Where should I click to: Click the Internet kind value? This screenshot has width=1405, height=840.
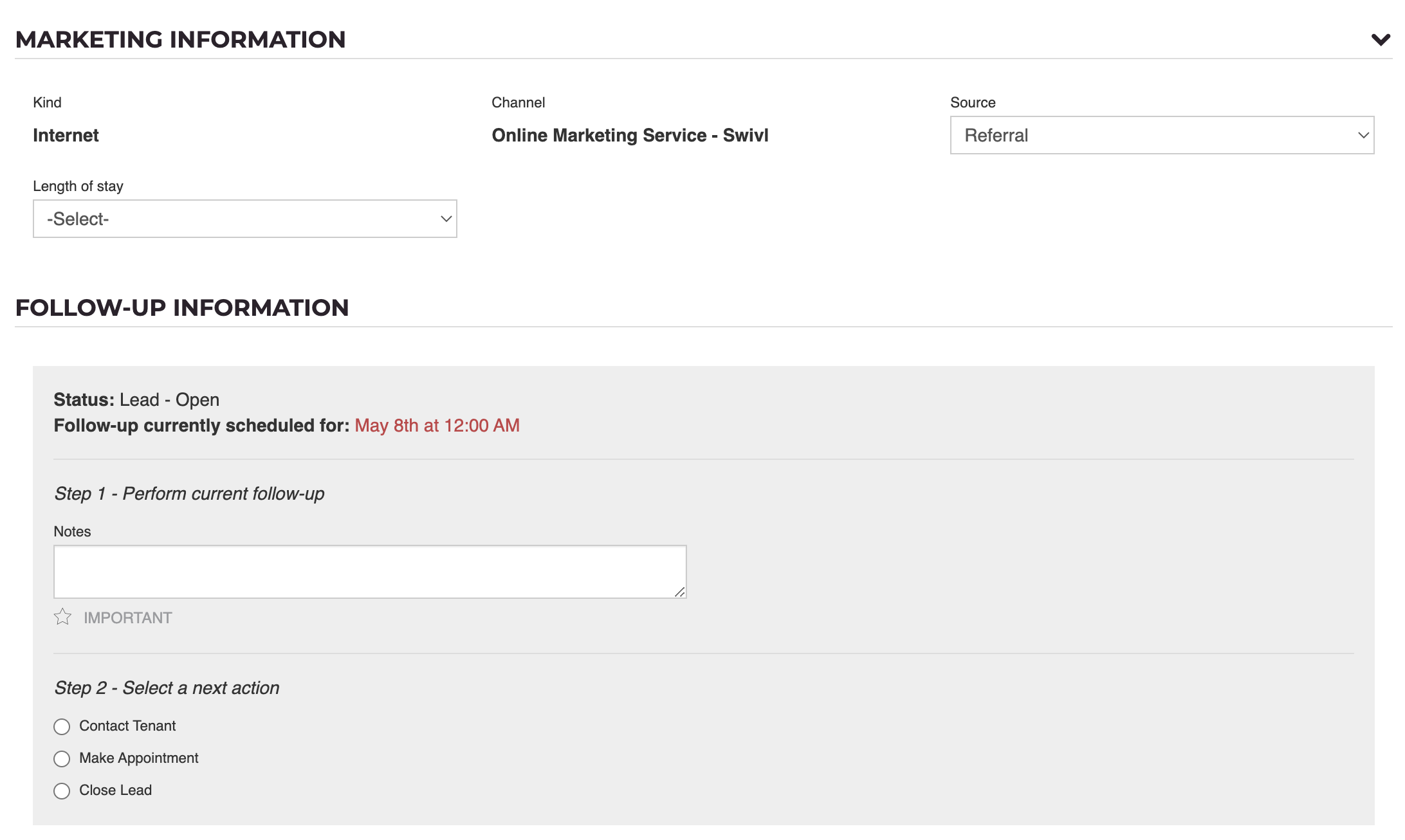click(x=66, y=135)
